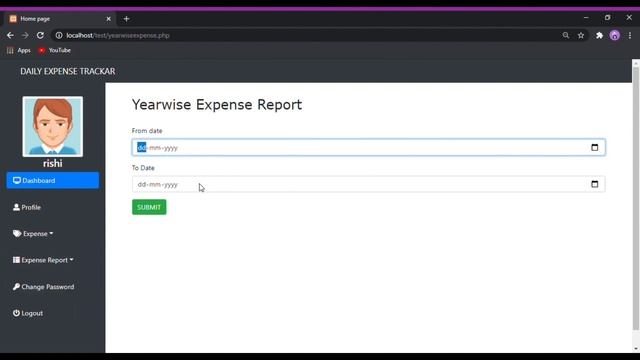This screenshot has height=360, width=640.
Task: Bookmark this page with the star icon
Action: [x=581, y=36]
